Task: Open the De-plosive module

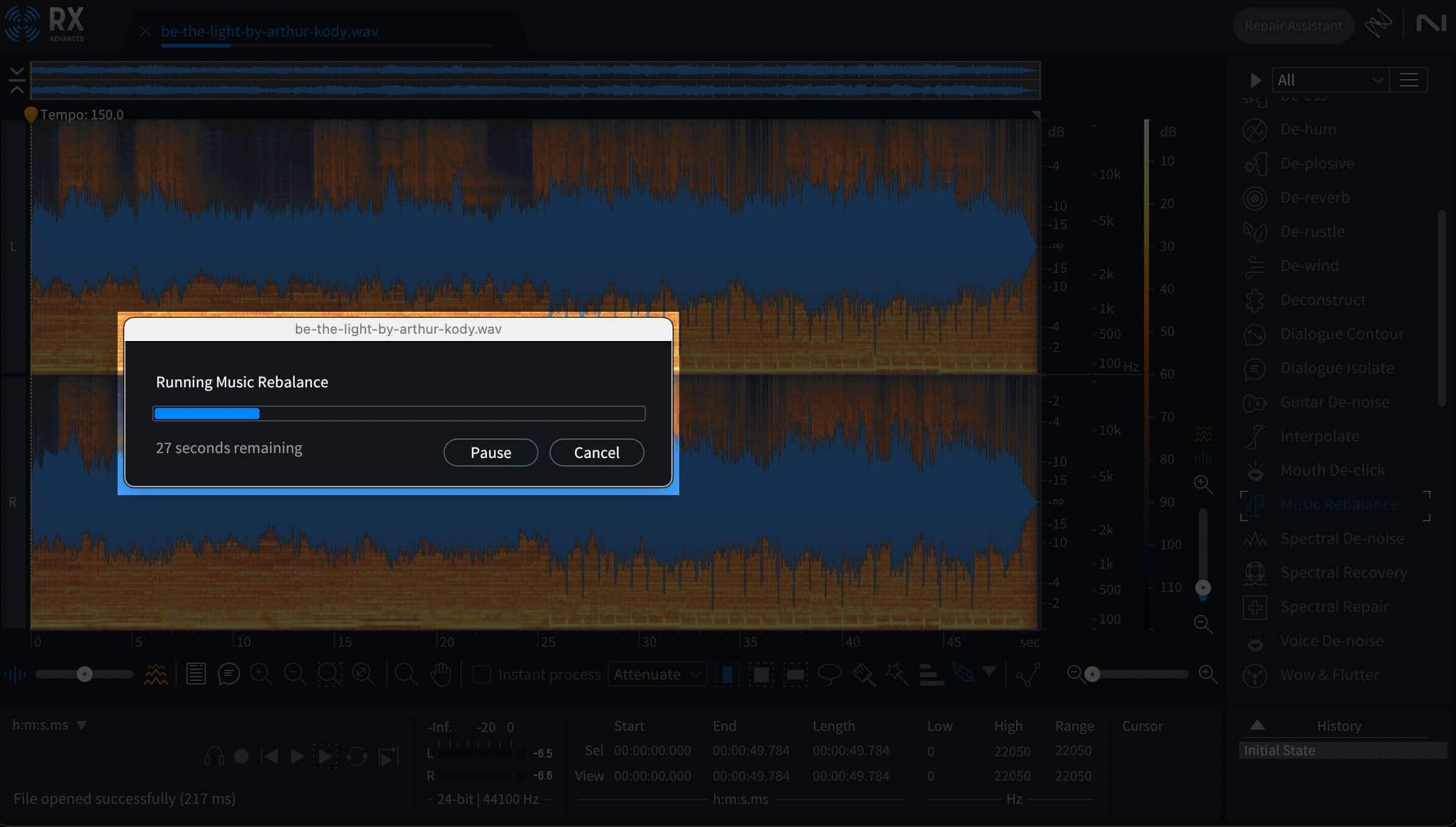Action: 1317,163
